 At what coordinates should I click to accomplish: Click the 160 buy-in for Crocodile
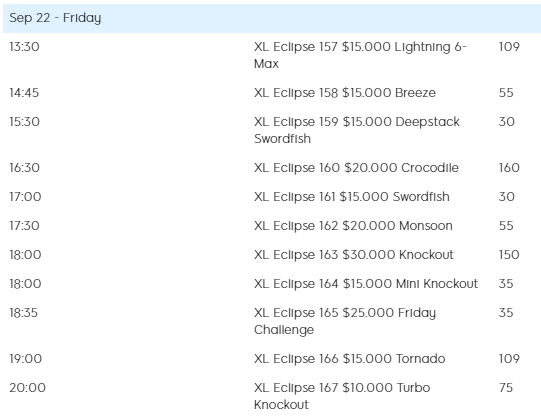[509, 168]
